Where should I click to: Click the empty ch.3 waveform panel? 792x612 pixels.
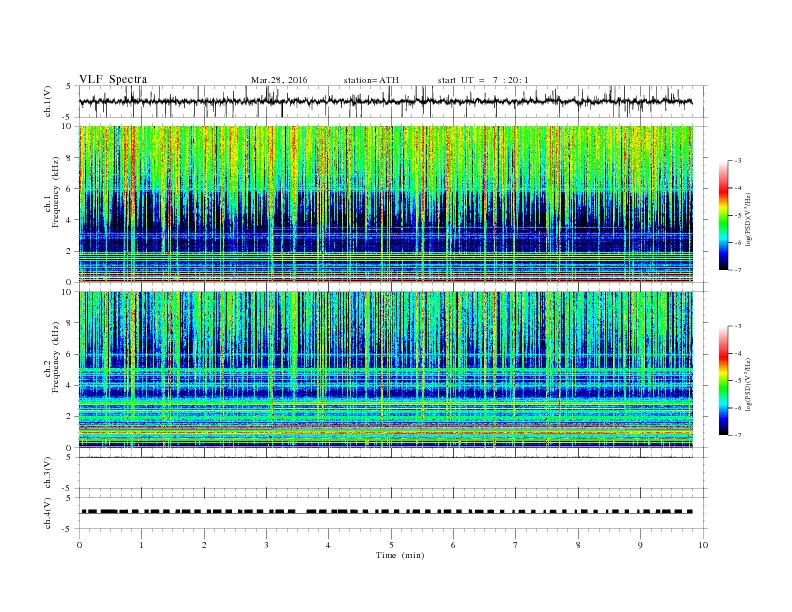pyautogui.click(x=392, y=473)
